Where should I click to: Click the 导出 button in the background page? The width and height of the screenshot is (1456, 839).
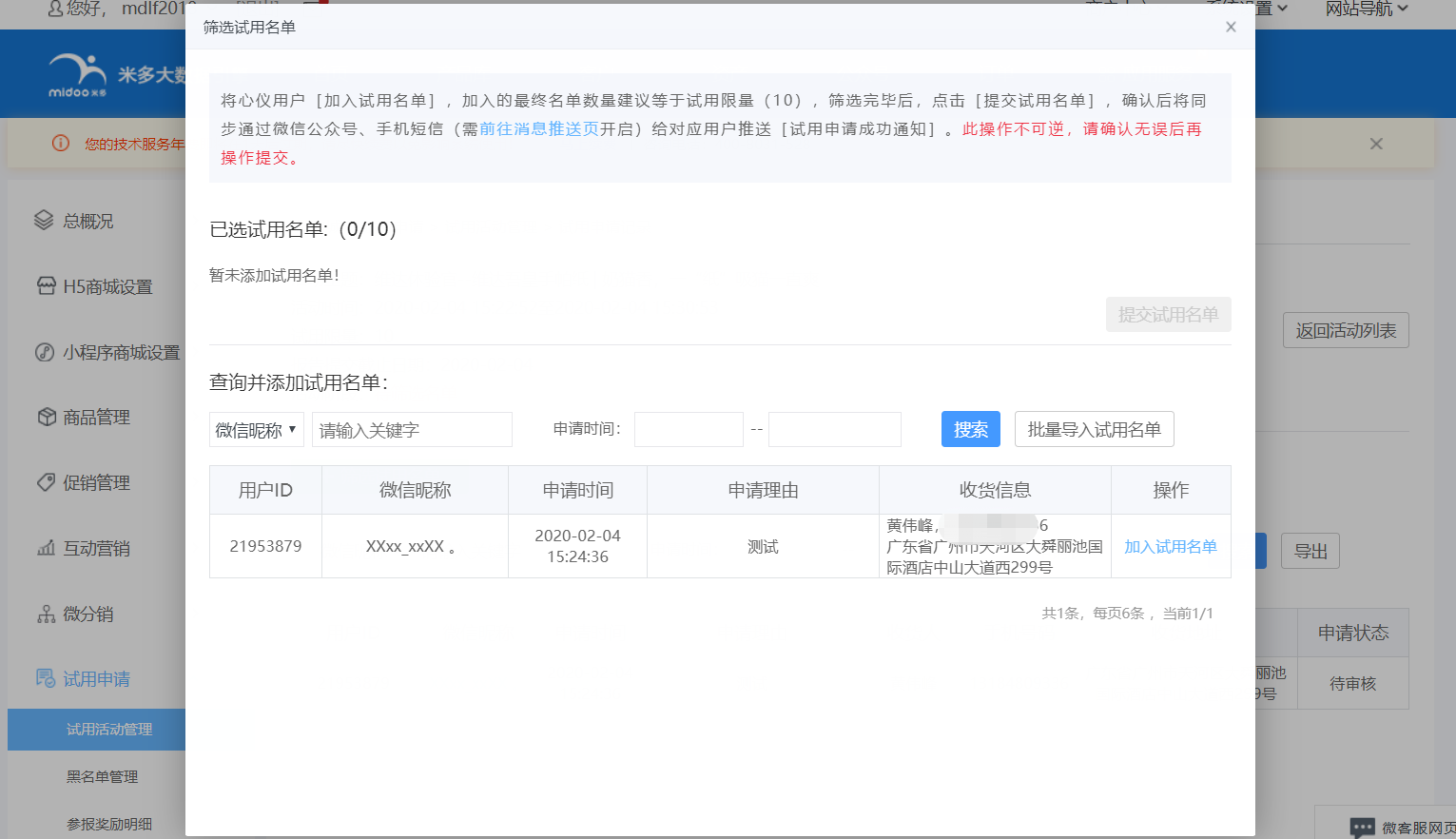pos(1310,551)
